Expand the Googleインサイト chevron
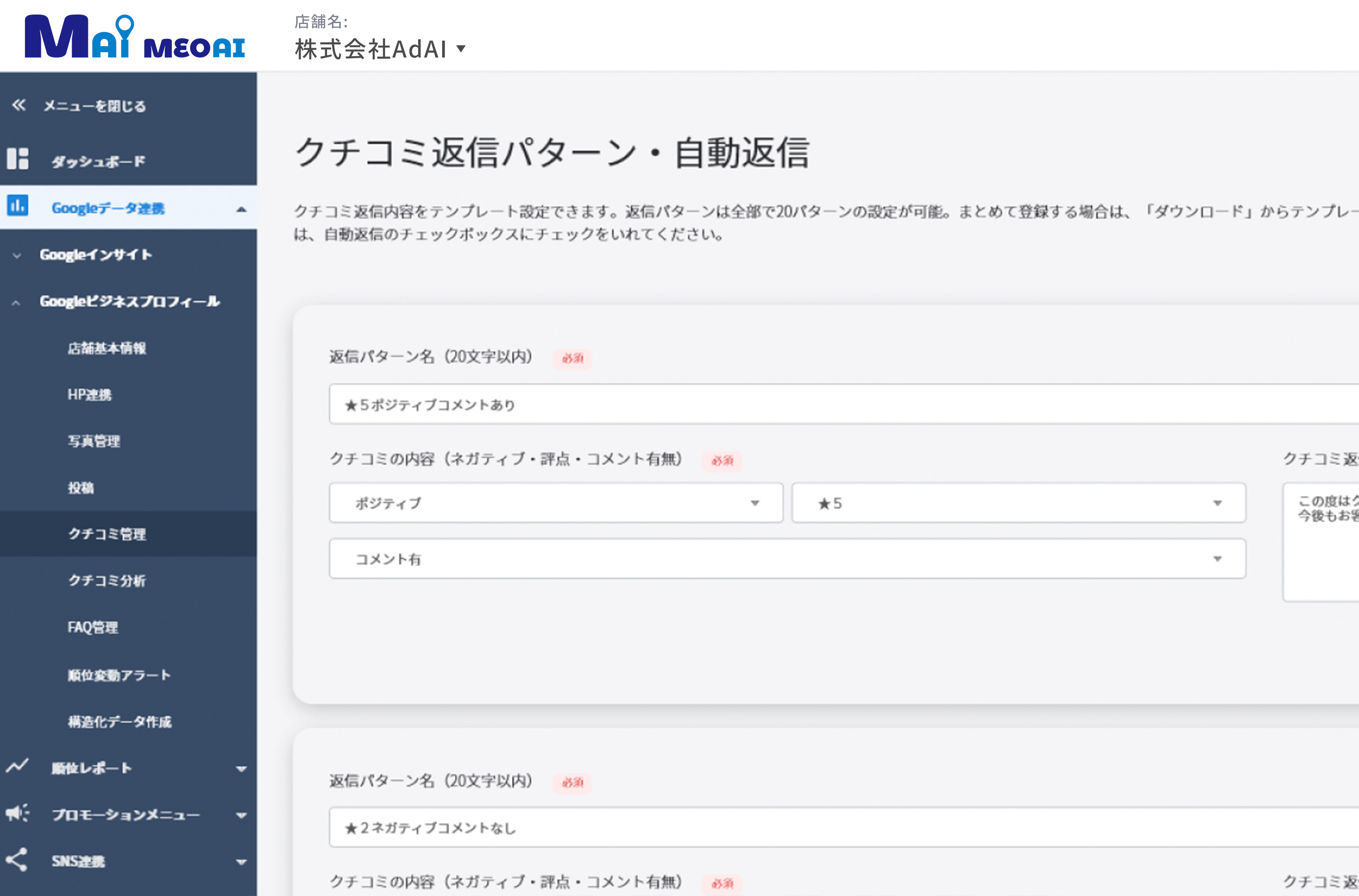 tap(17, 255)
